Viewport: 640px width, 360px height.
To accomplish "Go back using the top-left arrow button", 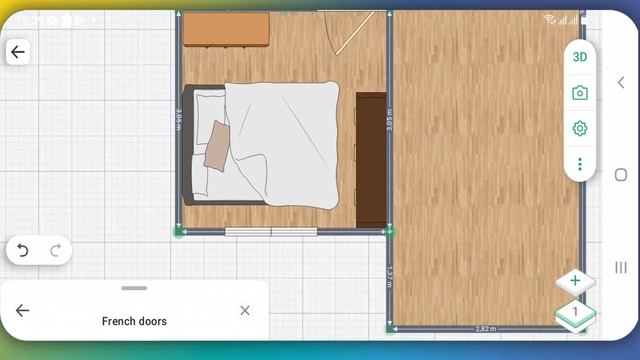I will (18, 52).
